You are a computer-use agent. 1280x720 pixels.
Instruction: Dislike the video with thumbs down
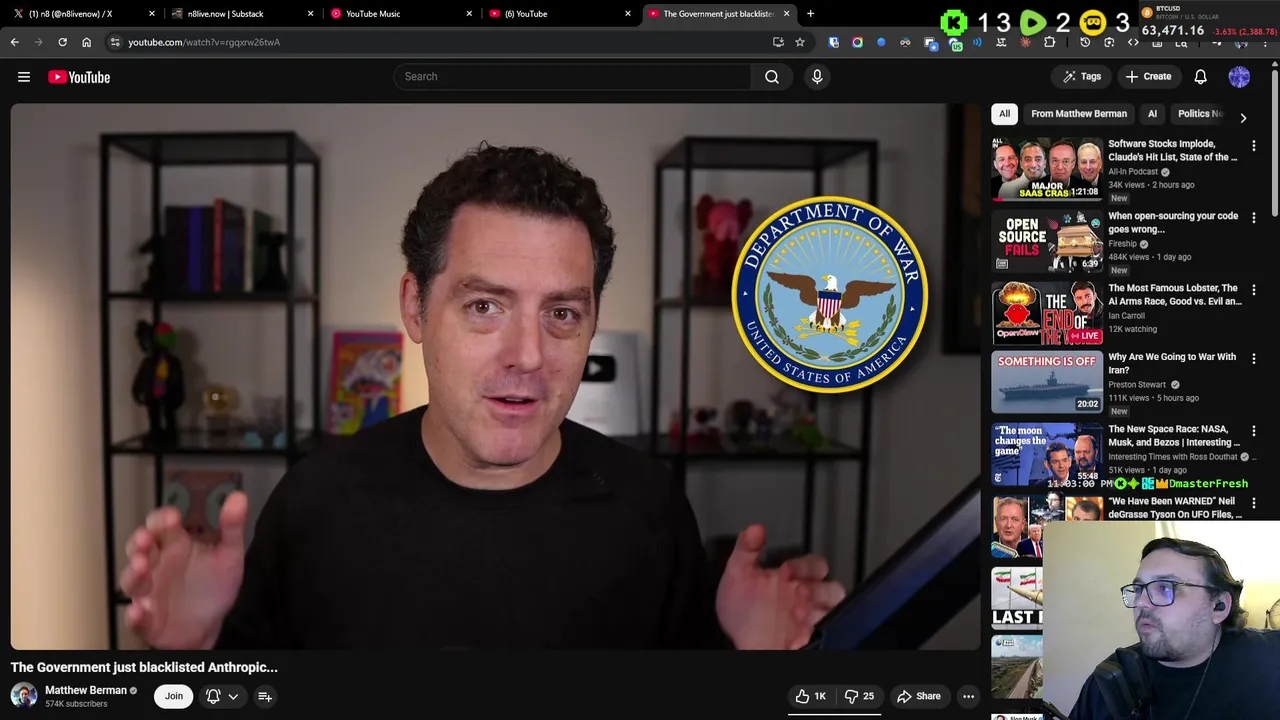(x=859, y=696)
